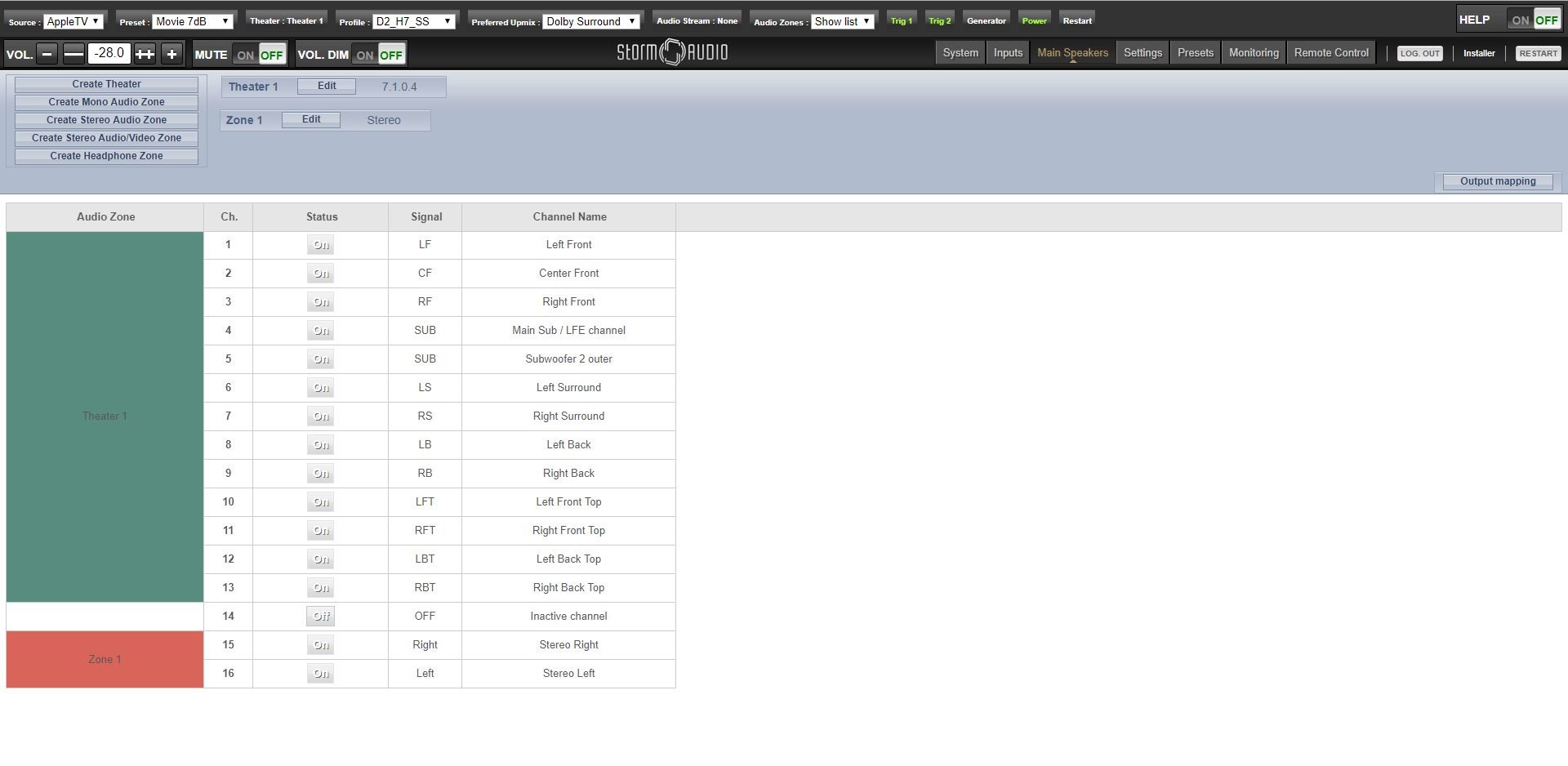The image size is (1568, 766).
Task: Toggle status of Left Front Top channel
Action: [x=321, y=502]
